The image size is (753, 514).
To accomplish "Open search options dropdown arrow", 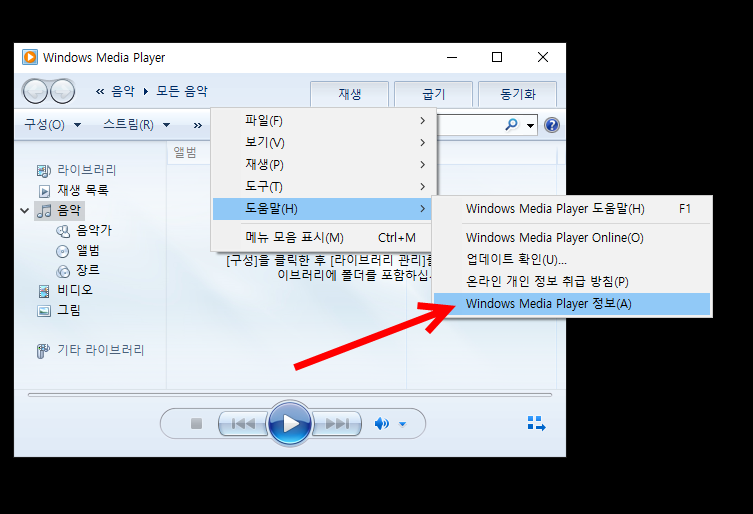I will click(530, 125).
